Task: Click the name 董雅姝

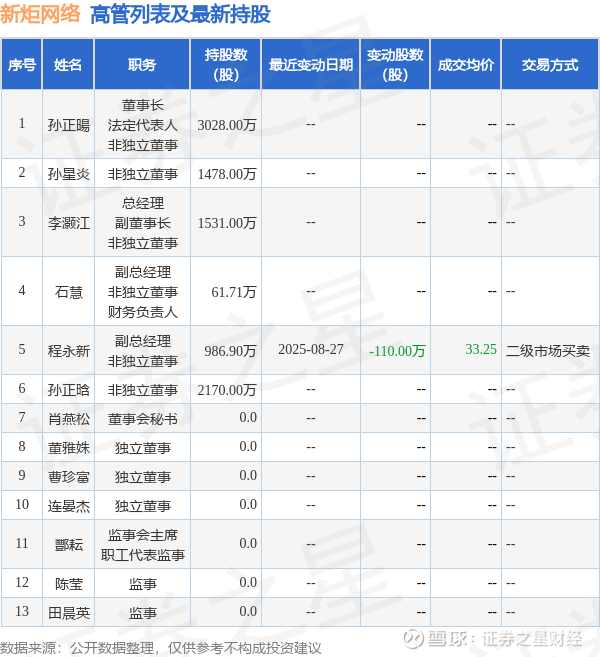Action: (x=69, y=447)
